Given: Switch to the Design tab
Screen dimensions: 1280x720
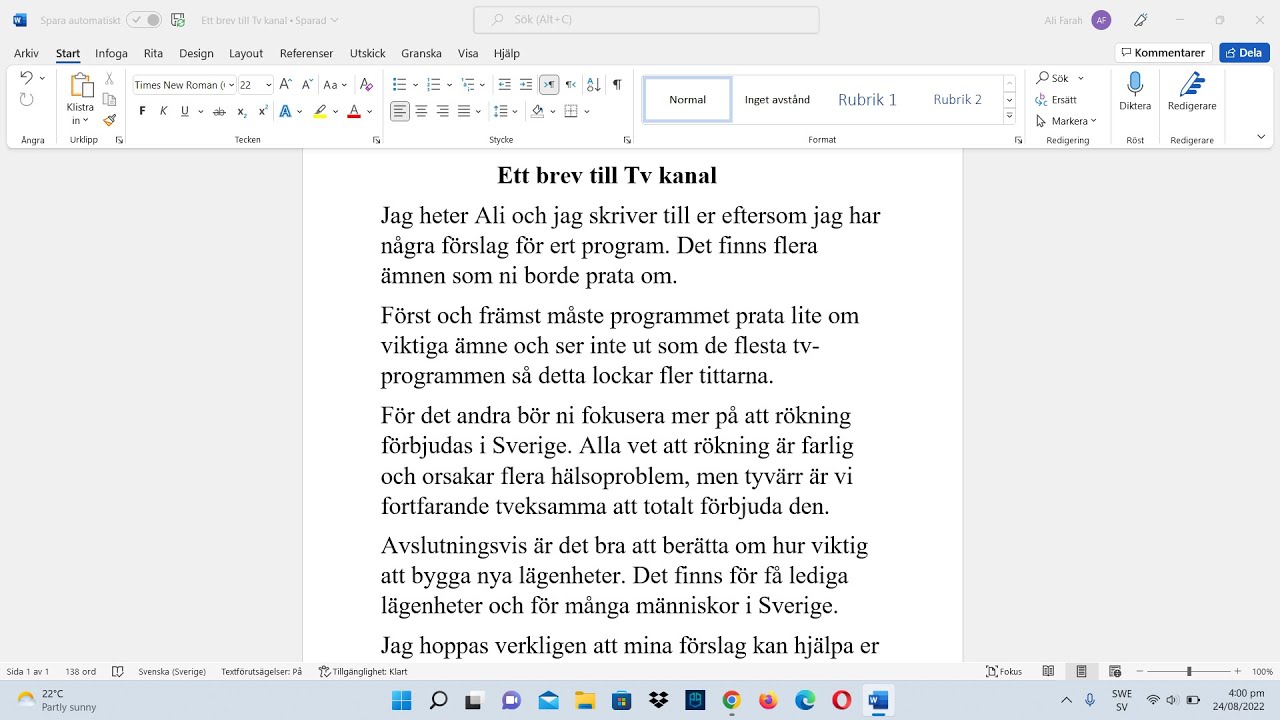Looking at the screenshot, I should tap(196, 53).
